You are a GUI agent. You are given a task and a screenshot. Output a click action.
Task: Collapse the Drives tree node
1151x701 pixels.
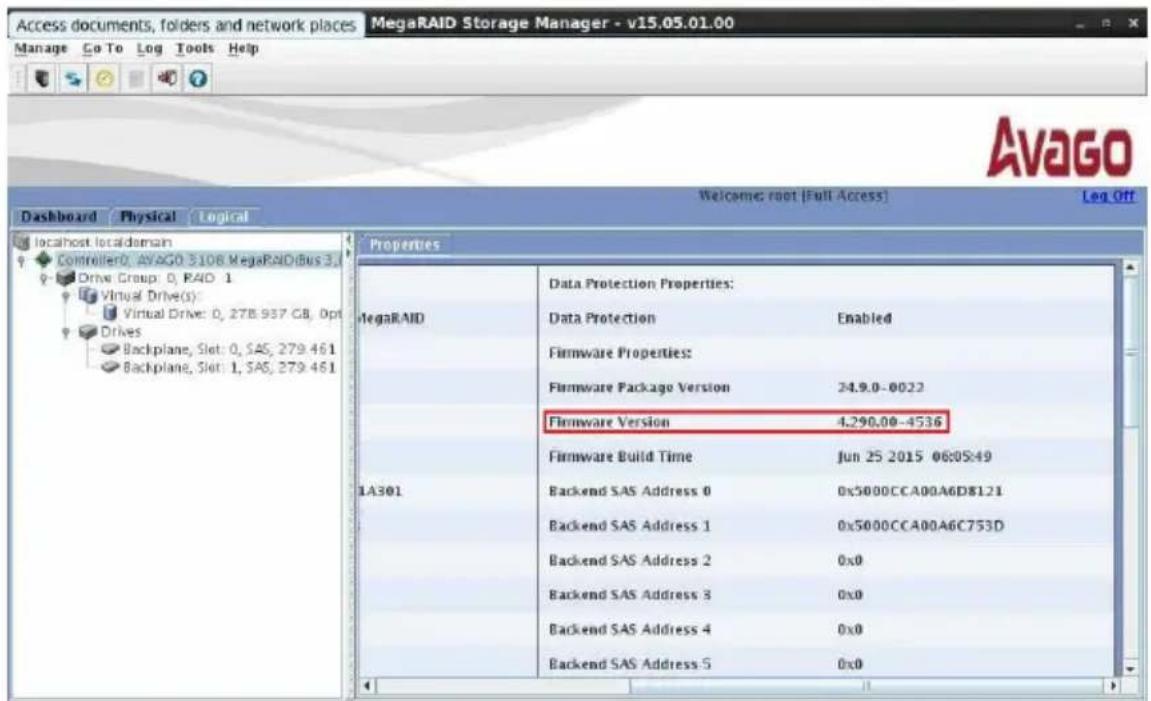(65, 333)
